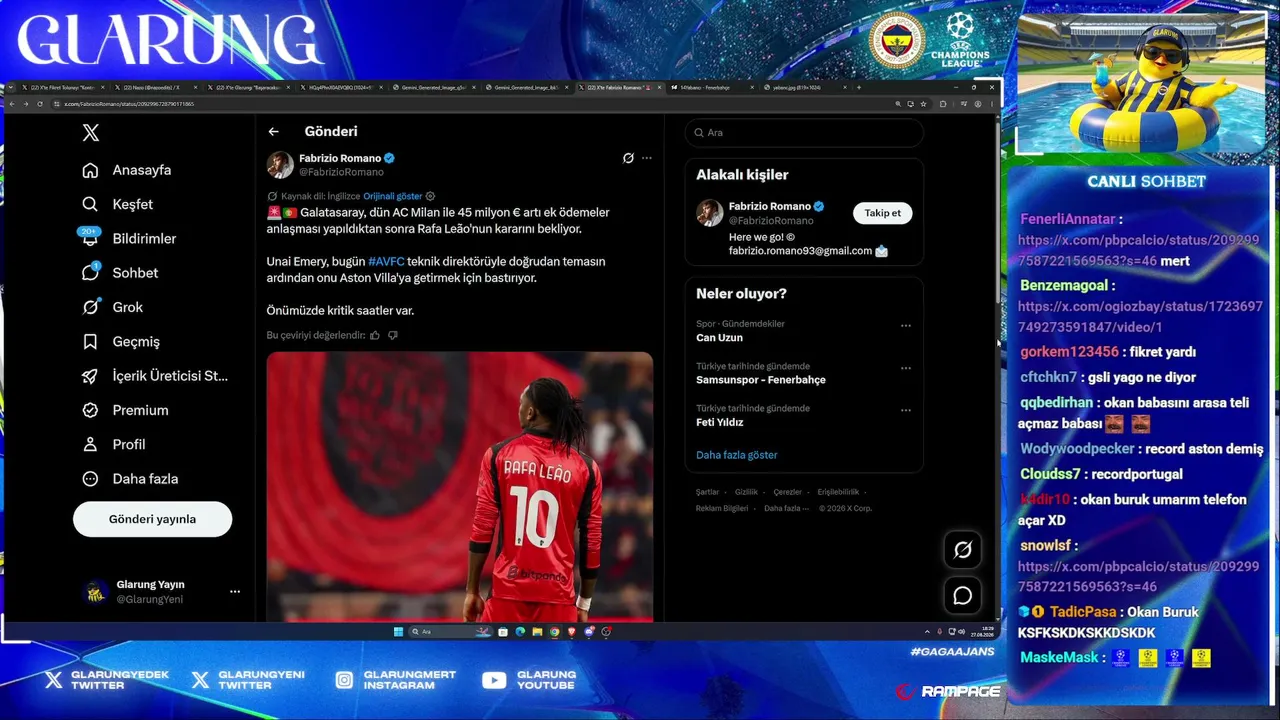Click Takip et to follow Fabrizio Romano
This screenshot has height=720, width=1280.
883,213
